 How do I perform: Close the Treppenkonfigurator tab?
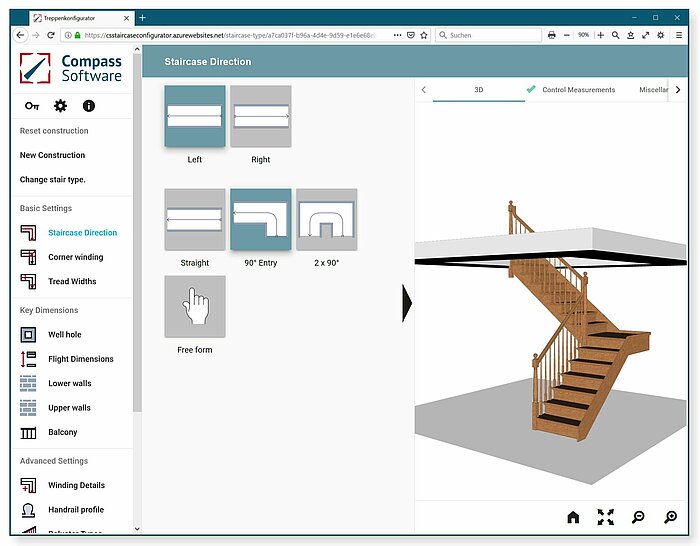pos(126,18)
